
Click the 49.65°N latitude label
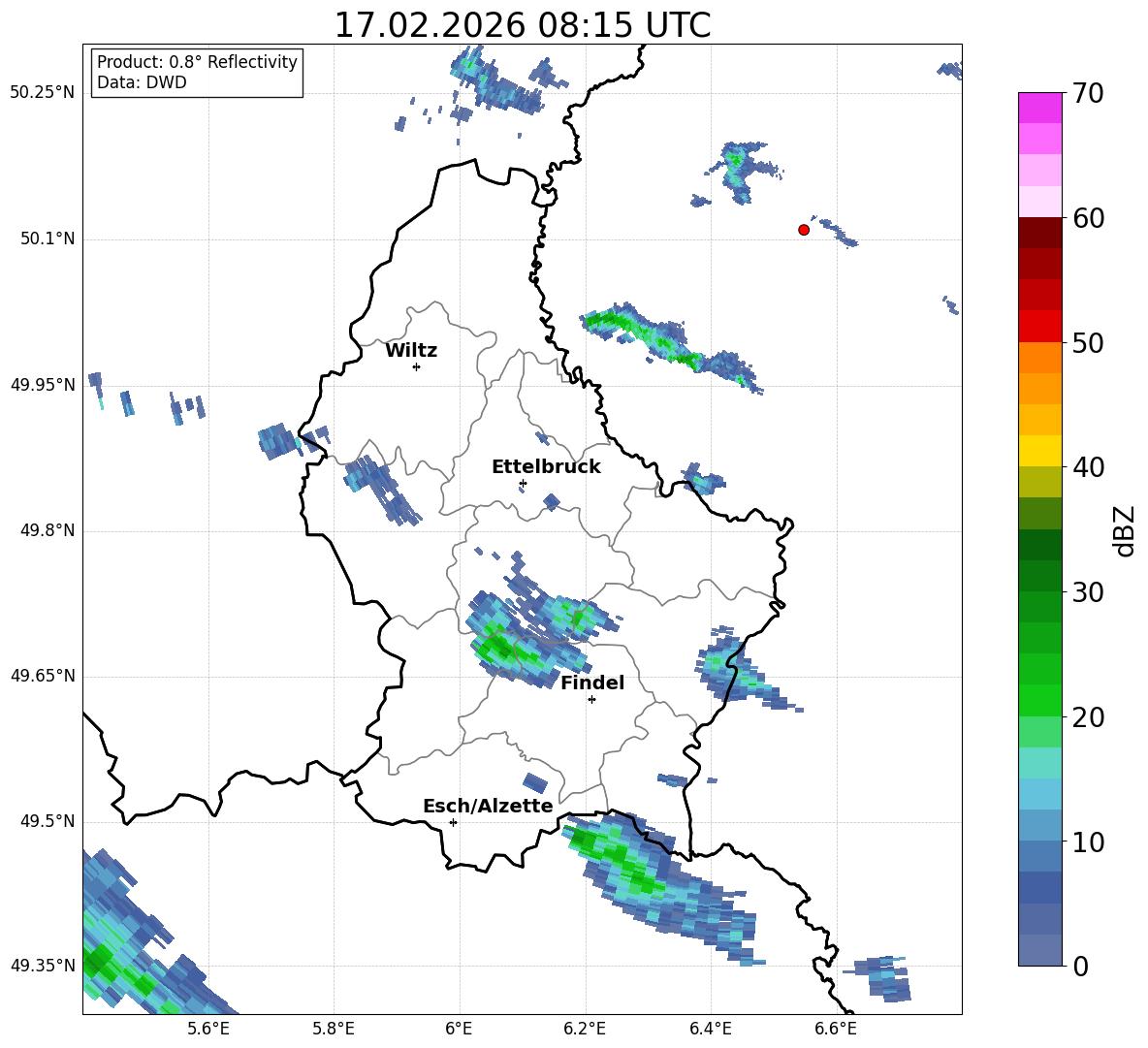tap(42, 676)
